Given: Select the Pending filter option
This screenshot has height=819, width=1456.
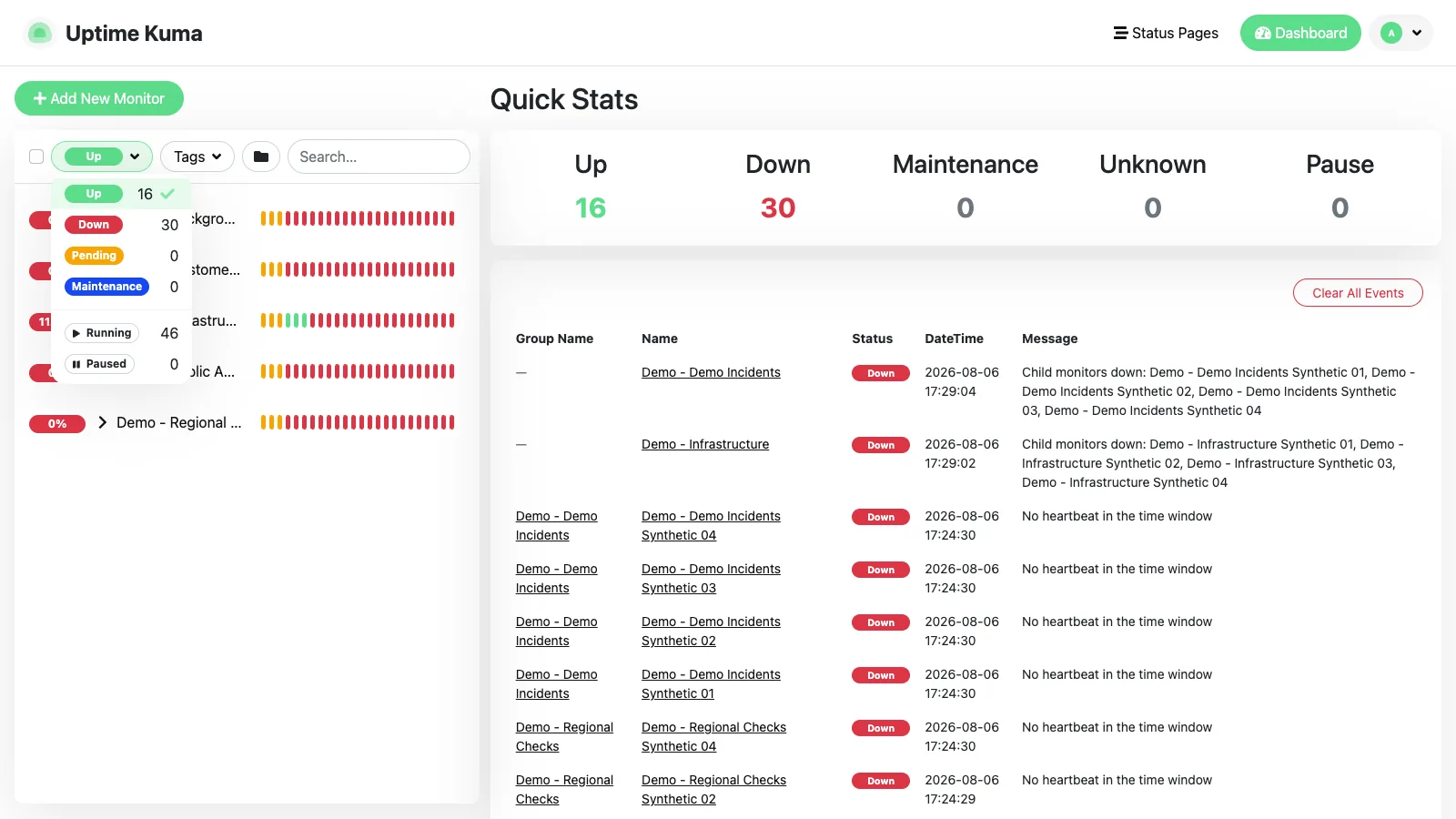Looking at the screenshot, I should pyautogui.click(x=121, y=256).
